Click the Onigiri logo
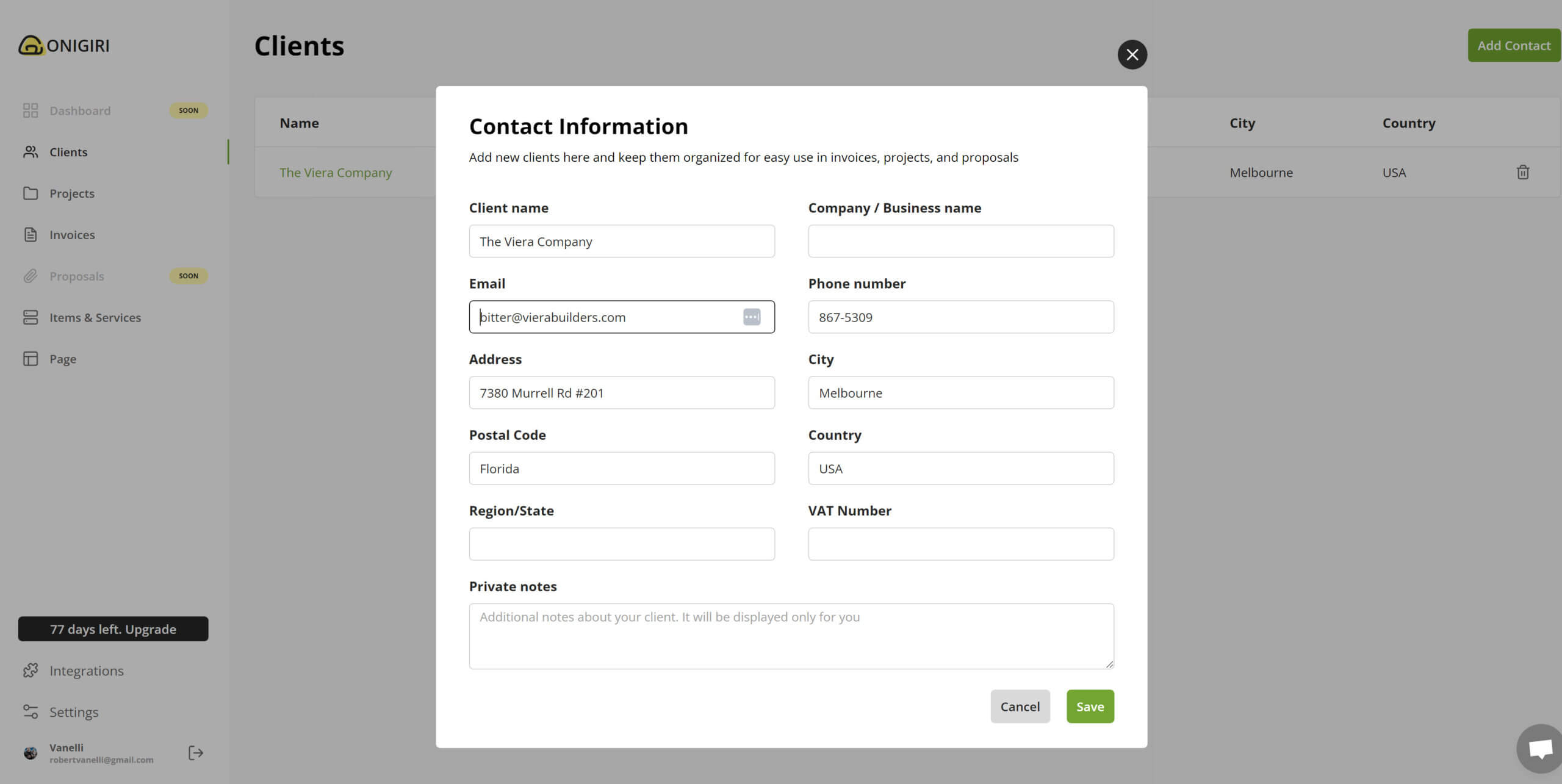1562x784 pixels. pos(64,46)
